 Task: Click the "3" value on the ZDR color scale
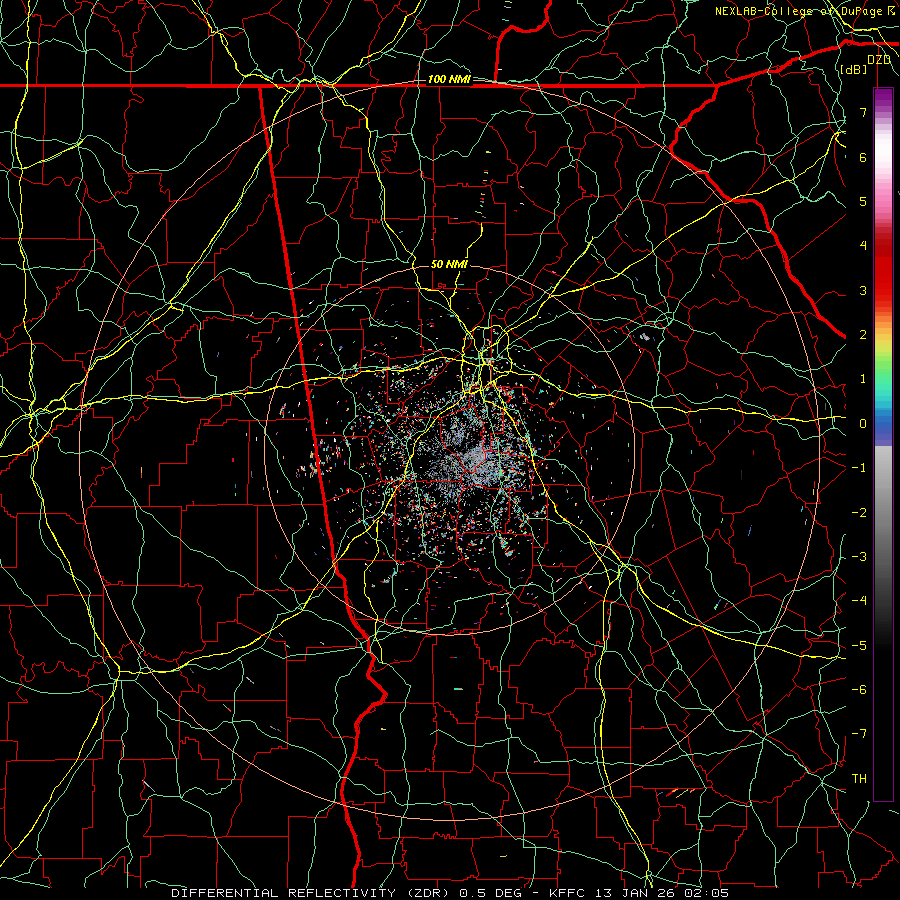click(x=863, y=290)
